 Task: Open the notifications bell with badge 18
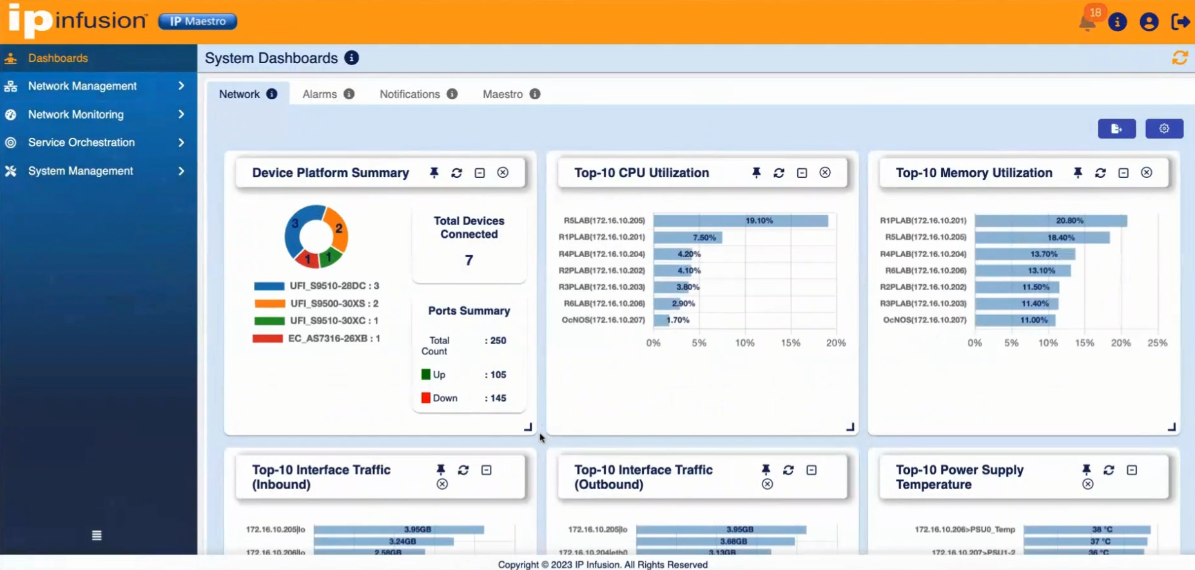click(x=1088, y=22)
